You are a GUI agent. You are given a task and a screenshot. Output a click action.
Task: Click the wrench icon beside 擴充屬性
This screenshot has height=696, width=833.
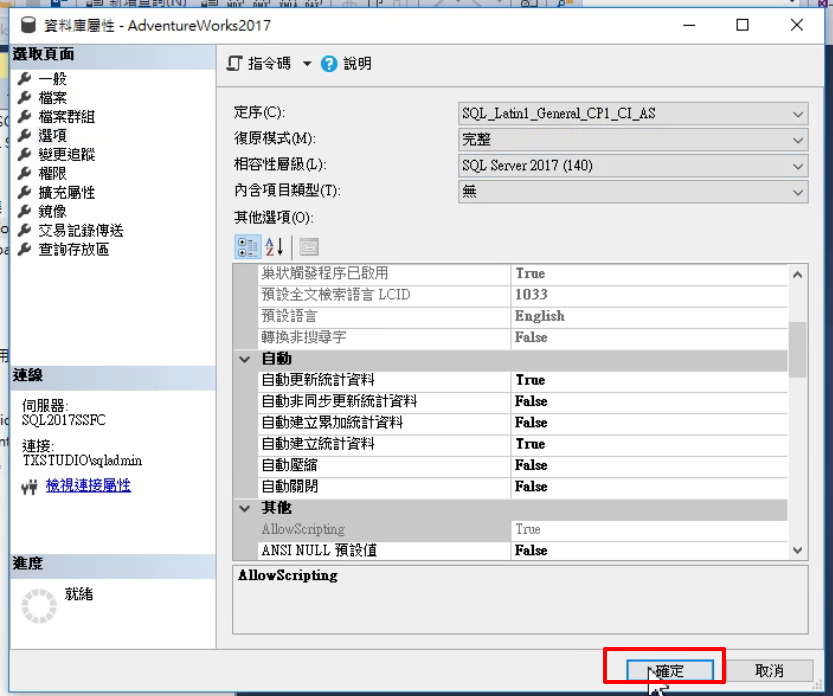click(24, 192)
